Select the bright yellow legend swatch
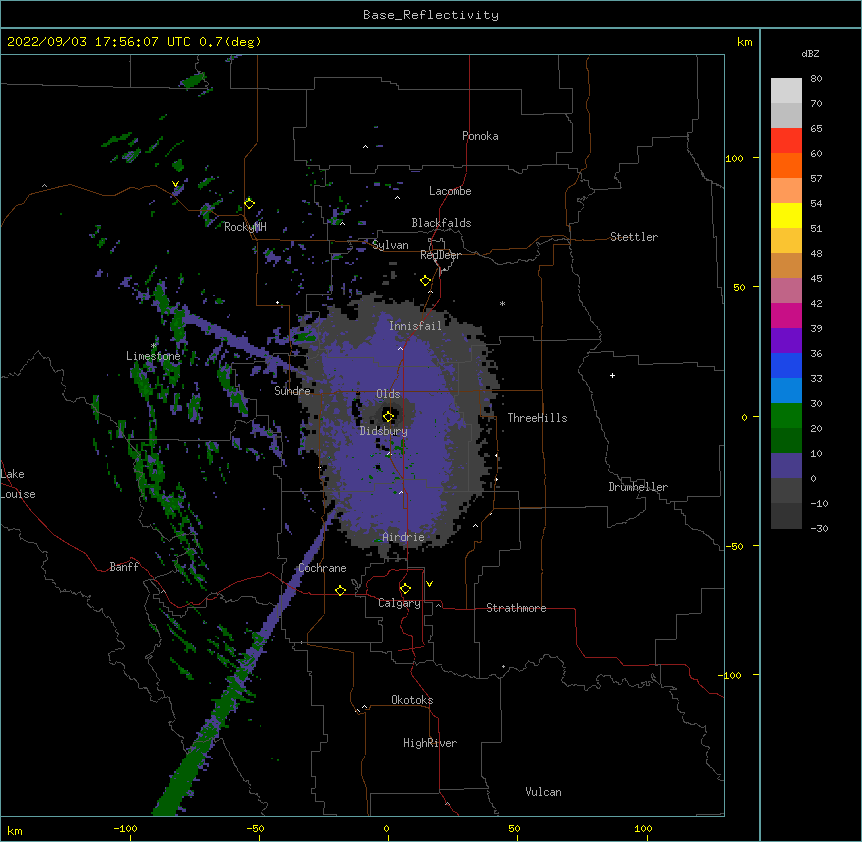 tap(786, 215)
